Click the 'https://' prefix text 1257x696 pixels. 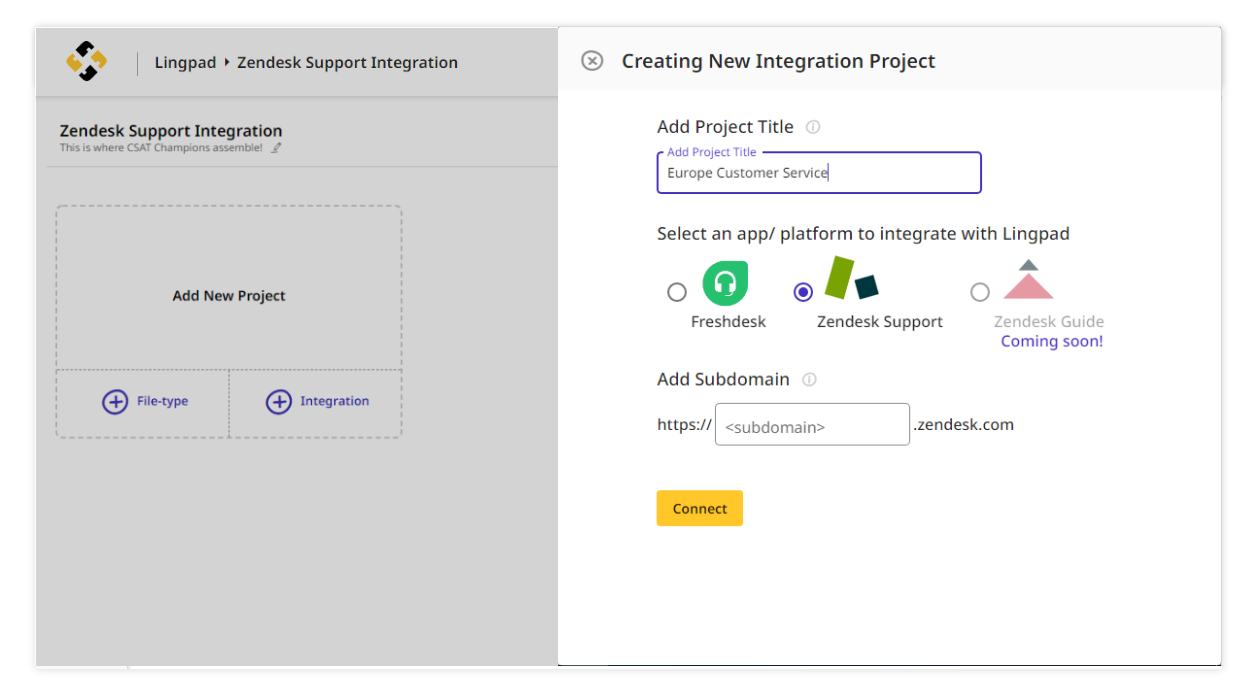pyautogui.click(x=684, y=425)
